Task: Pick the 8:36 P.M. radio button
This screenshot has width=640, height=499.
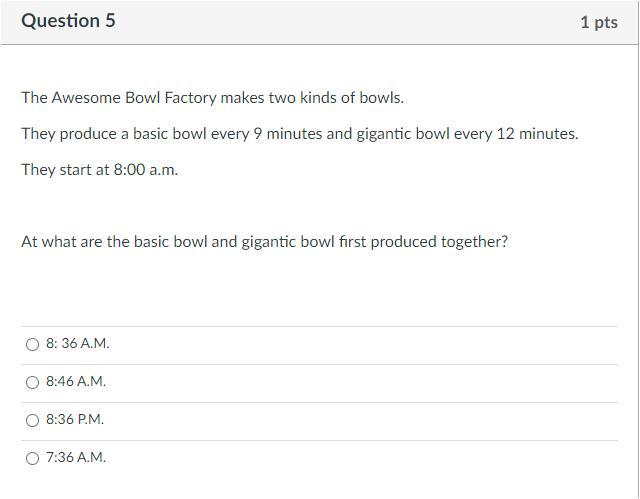Action: coord(33,420)
